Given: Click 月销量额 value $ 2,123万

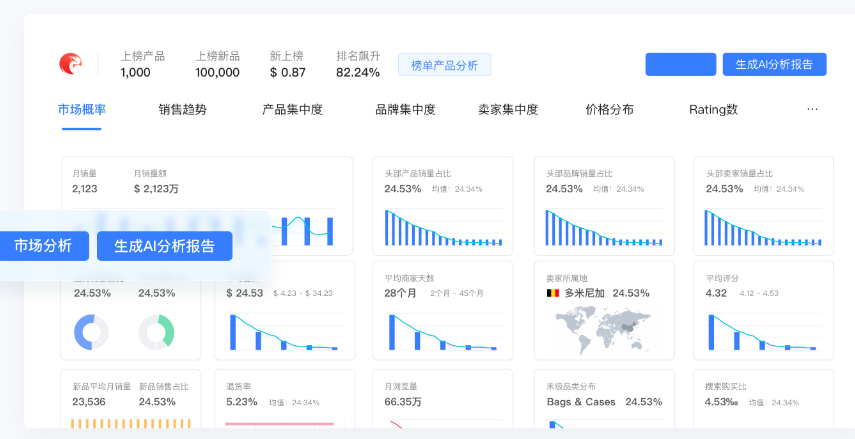Looking at the screenshot, I should pos(156,189).
